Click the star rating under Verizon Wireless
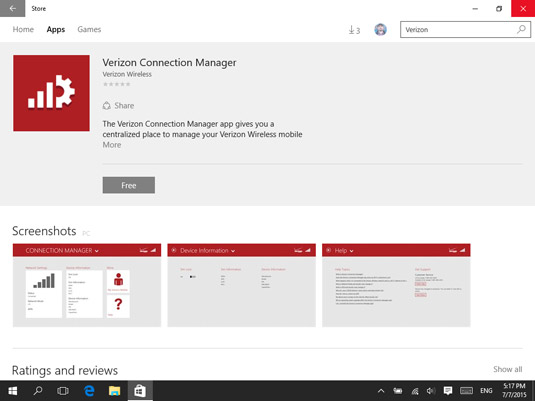The width and height of the screenshot is (535, 401). tap(117, 84)
